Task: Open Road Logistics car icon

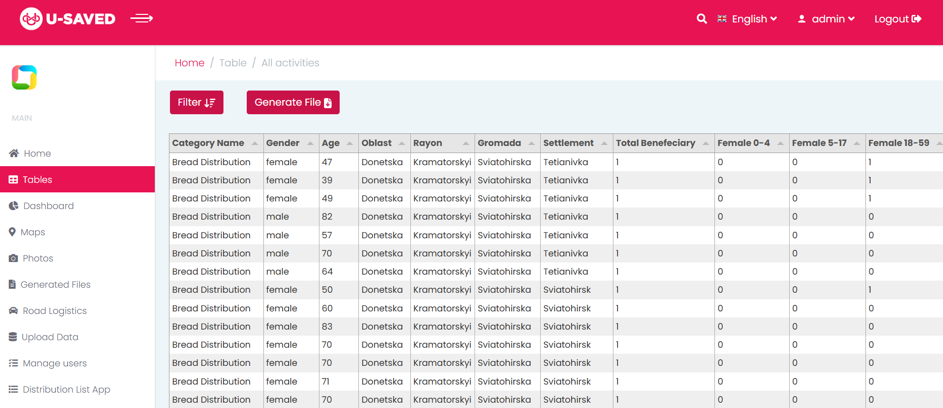Action: [x=13, y=311]
